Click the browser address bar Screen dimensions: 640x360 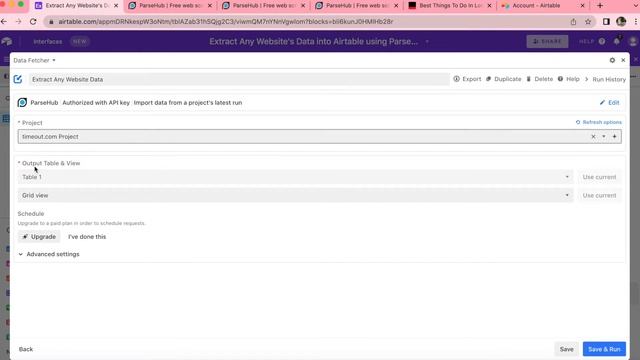[306, 22]
